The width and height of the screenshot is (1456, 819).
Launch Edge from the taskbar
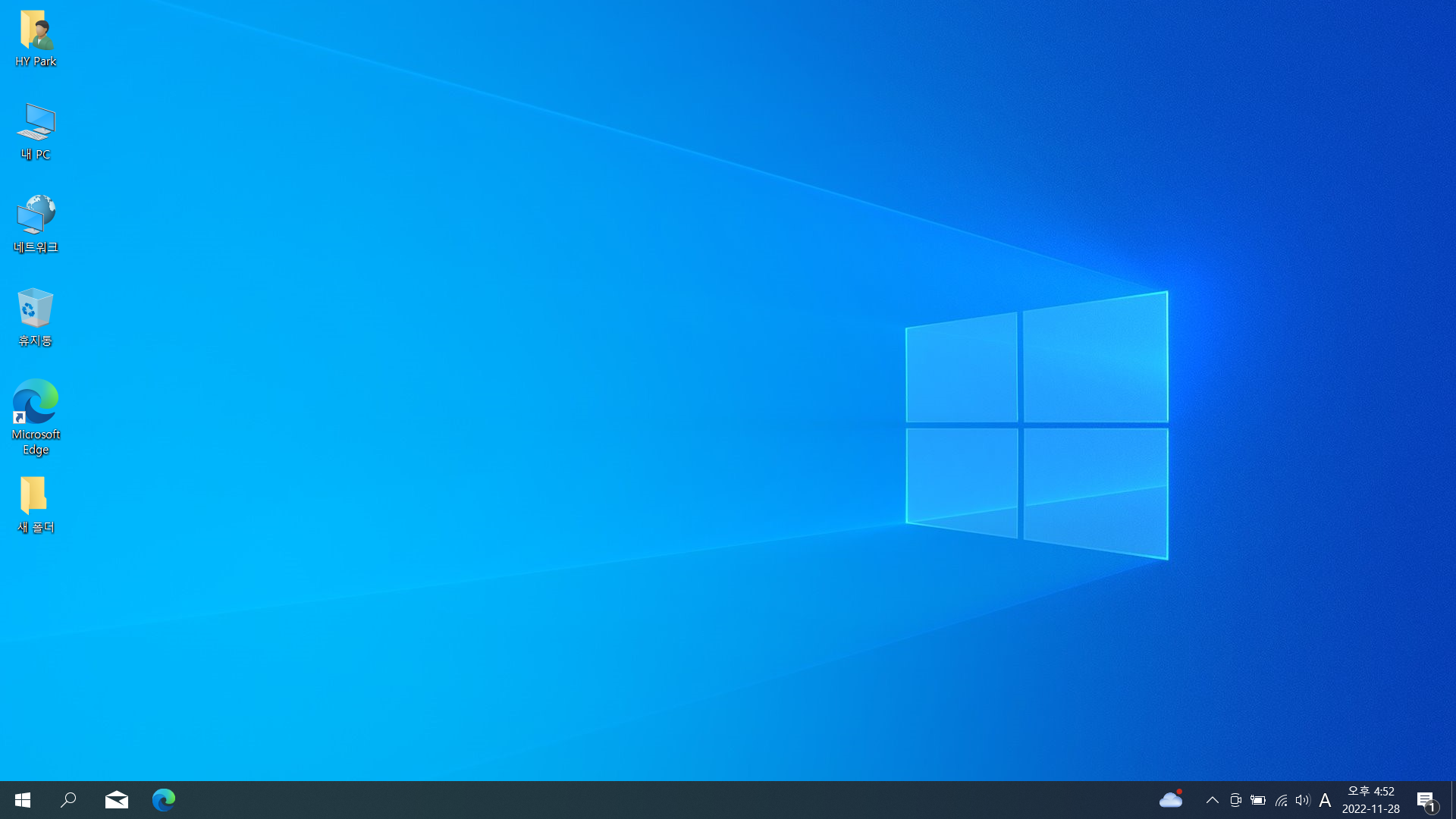point(164,800)
